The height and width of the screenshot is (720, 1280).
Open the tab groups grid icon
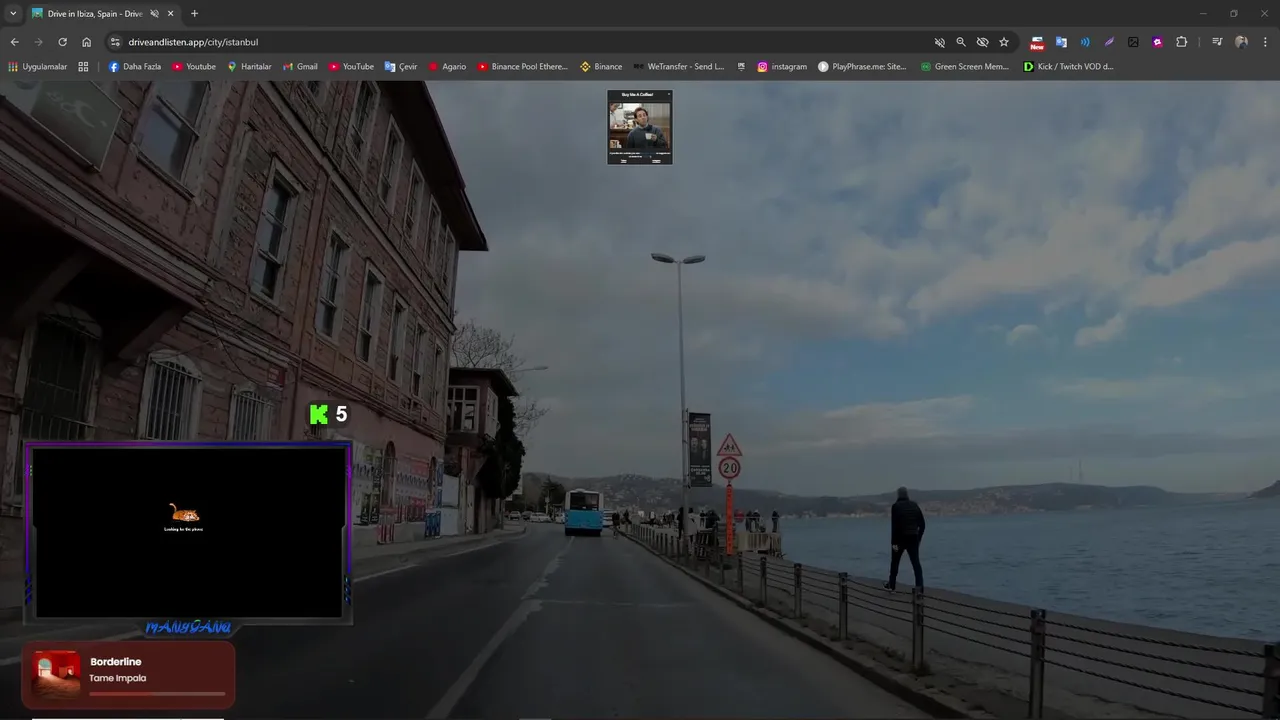pos(83,67)
